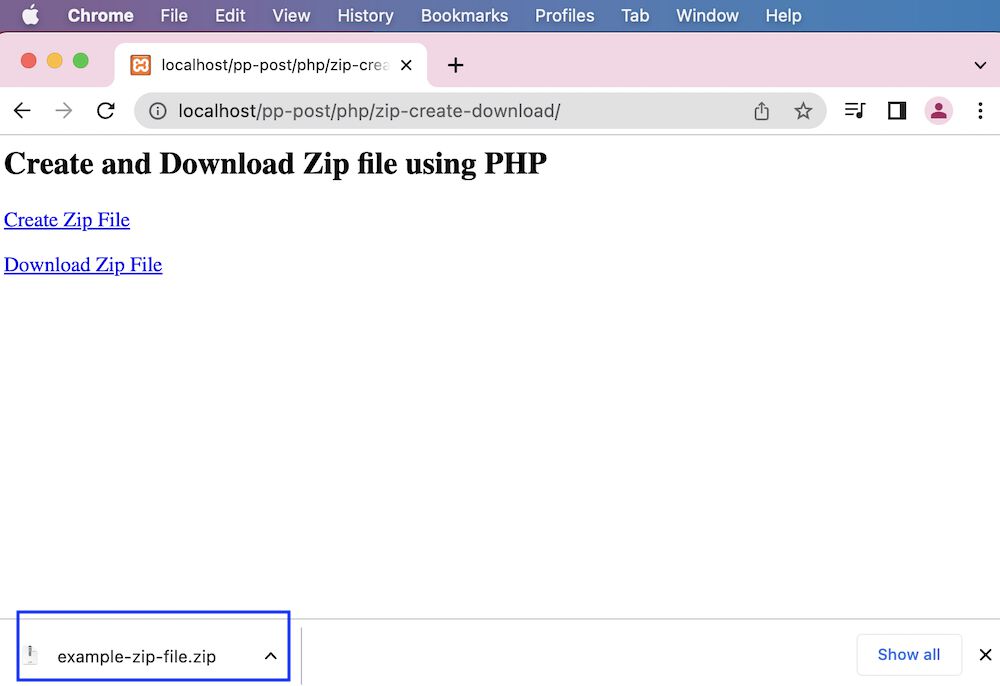The width and height of the screenshot is (1000, 686).
Task: Dismiss the downloads bar with its X
Action: tap(986, 654)
